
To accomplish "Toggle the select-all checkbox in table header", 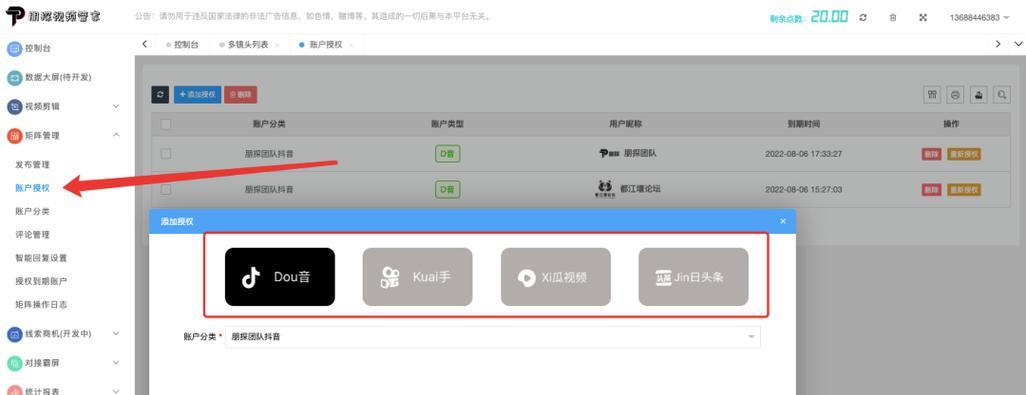I will click(x=166, y=124).
